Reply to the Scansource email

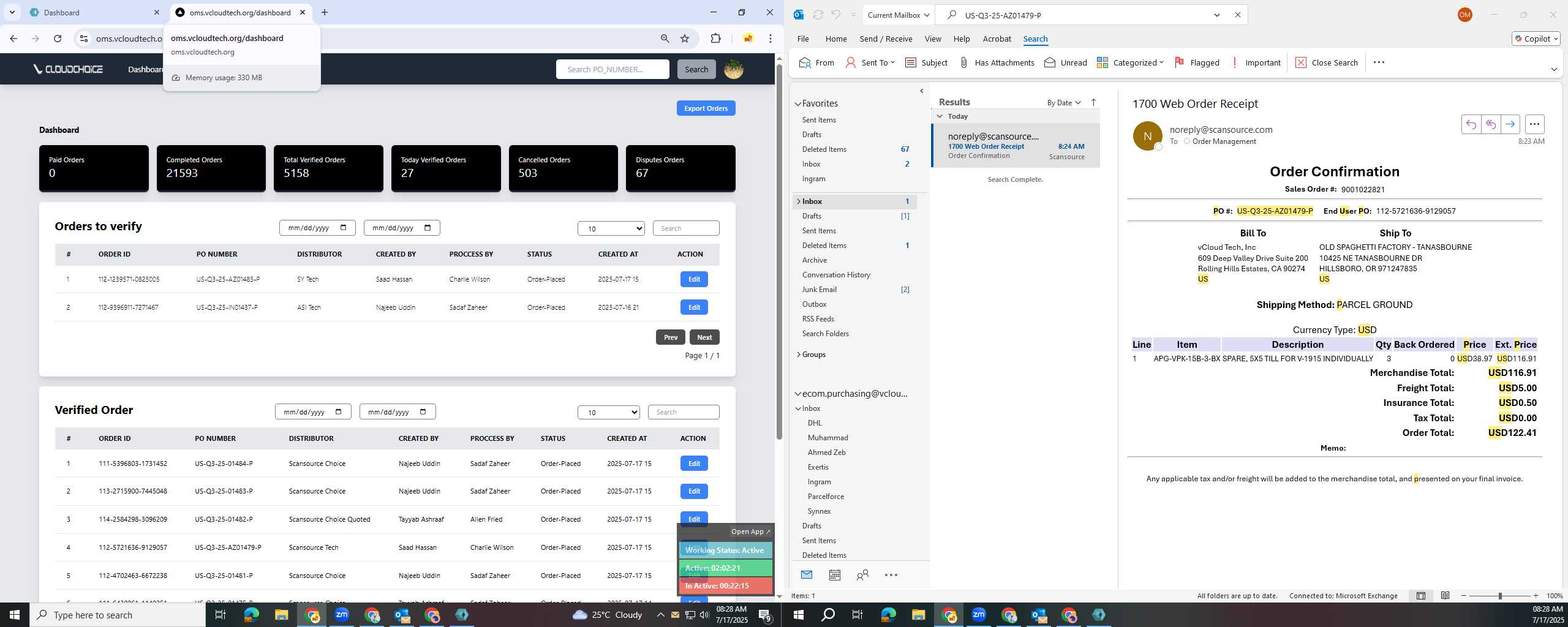tap(1471, 124)
